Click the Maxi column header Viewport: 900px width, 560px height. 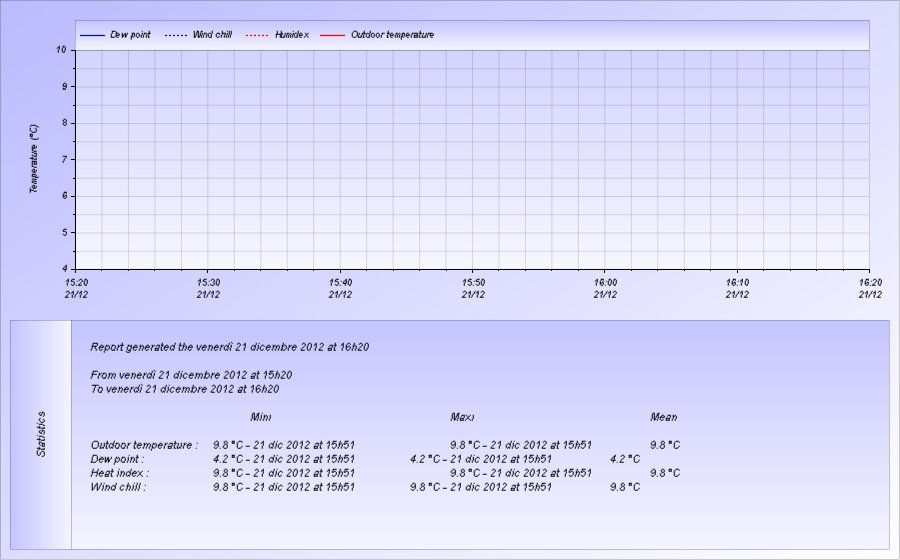462,417
